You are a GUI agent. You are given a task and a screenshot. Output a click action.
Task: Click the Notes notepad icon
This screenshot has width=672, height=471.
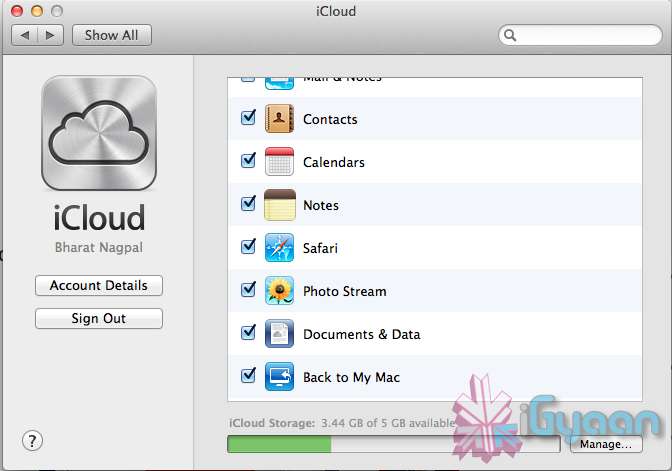point(279,205)
